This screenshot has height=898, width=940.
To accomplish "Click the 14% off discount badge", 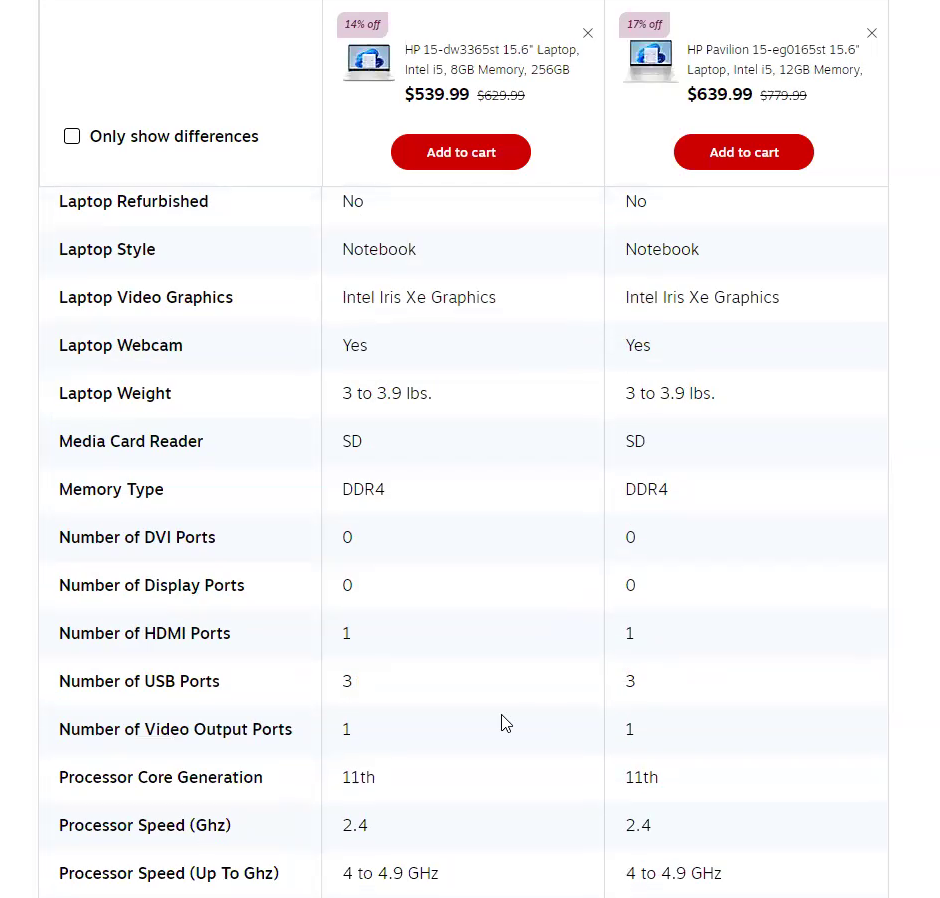I will (362, 24).
